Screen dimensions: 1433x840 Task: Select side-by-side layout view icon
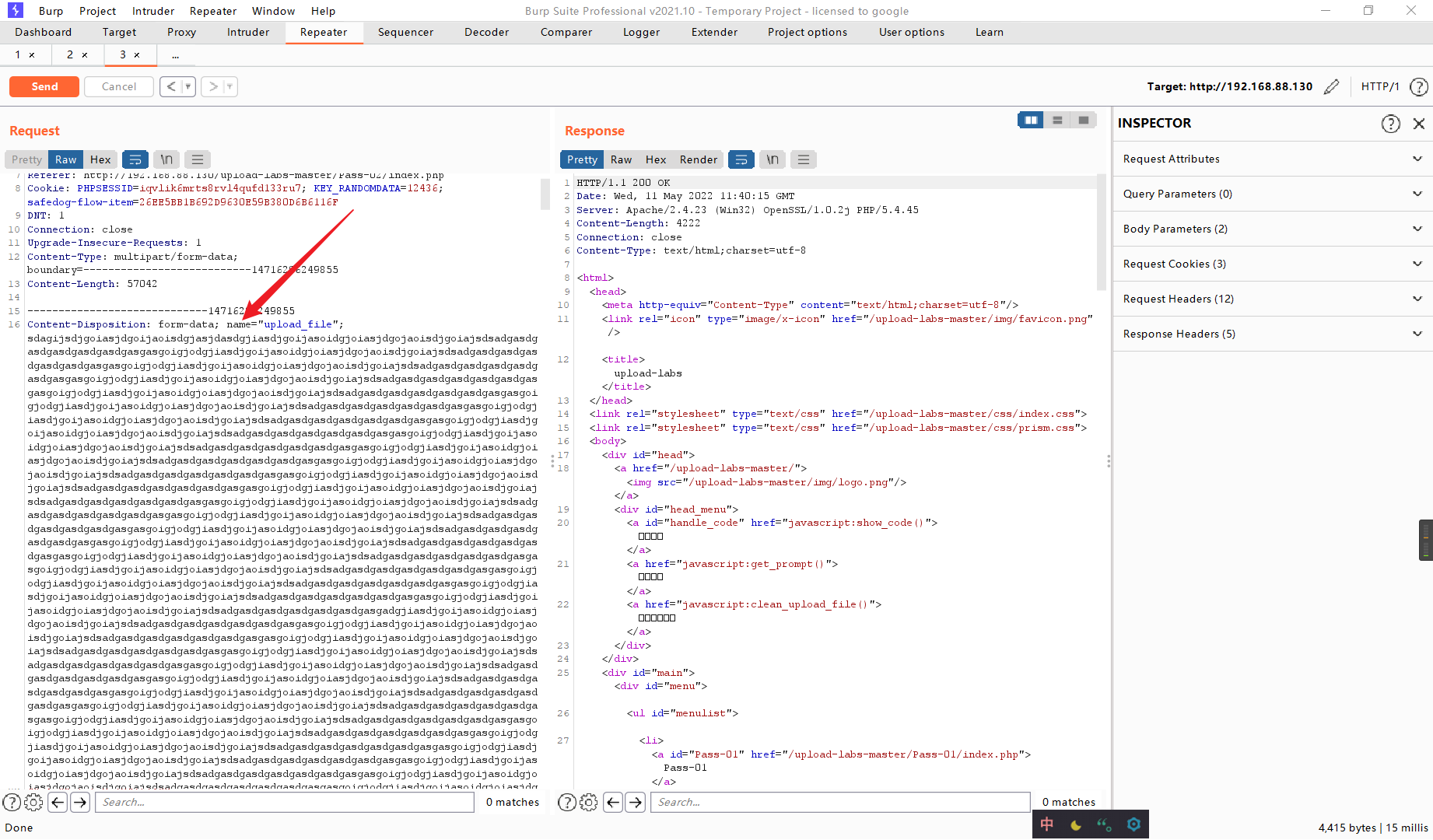1031,120
